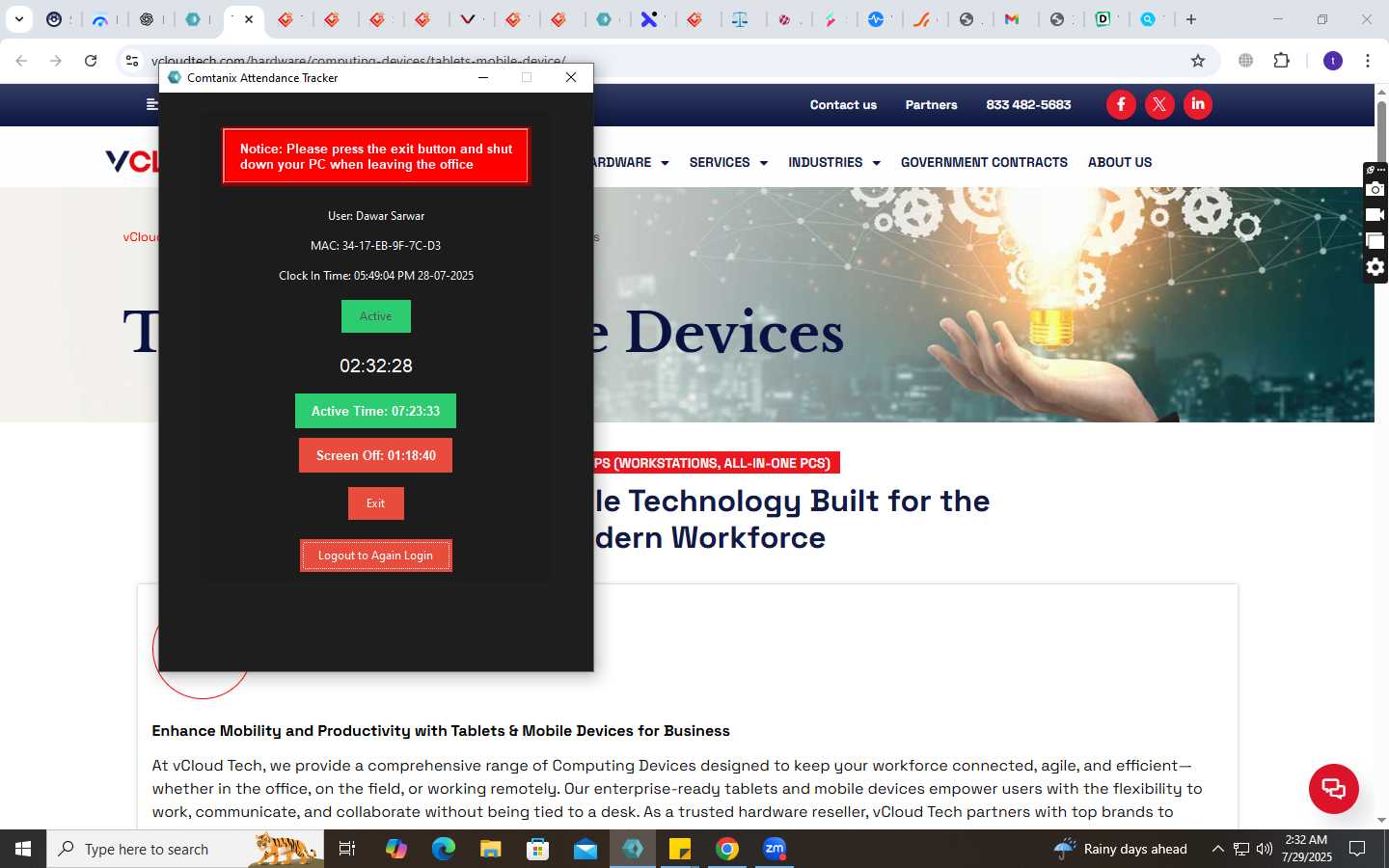
Task: Open Microsoft Store from taskbar
Action: click(538, 849)
